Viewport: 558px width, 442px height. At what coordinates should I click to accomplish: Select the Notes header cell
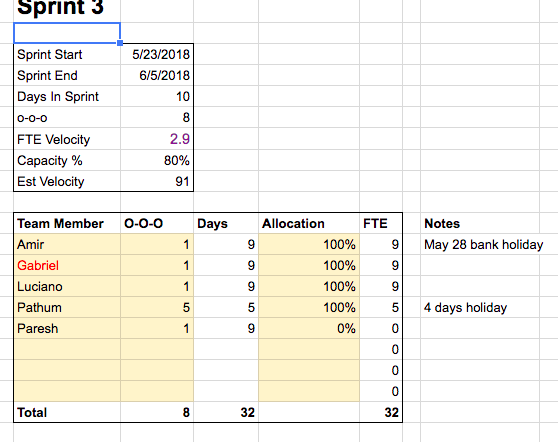[x=480, y=223]
